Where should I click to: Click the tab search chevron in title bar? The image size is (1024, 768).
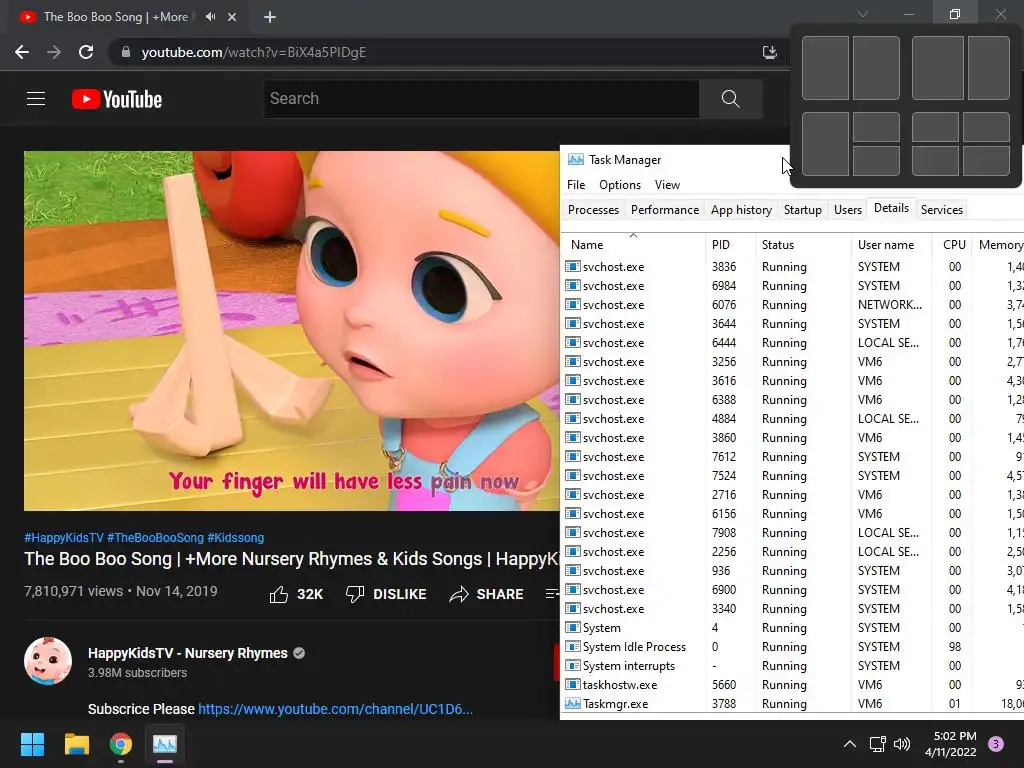pyautogui.click(x=863, y=14)
